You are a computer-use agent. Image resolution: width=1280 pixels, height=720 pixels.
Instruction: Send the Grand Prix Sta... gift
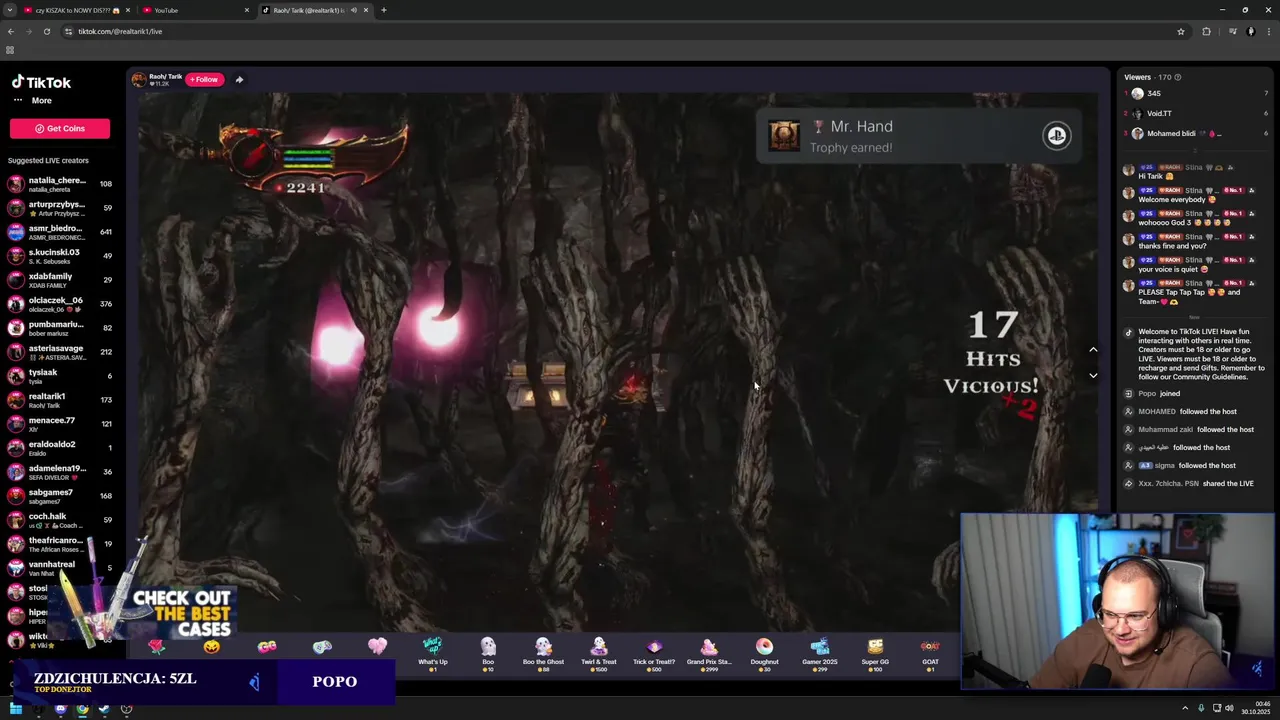(x=709, y=653)
